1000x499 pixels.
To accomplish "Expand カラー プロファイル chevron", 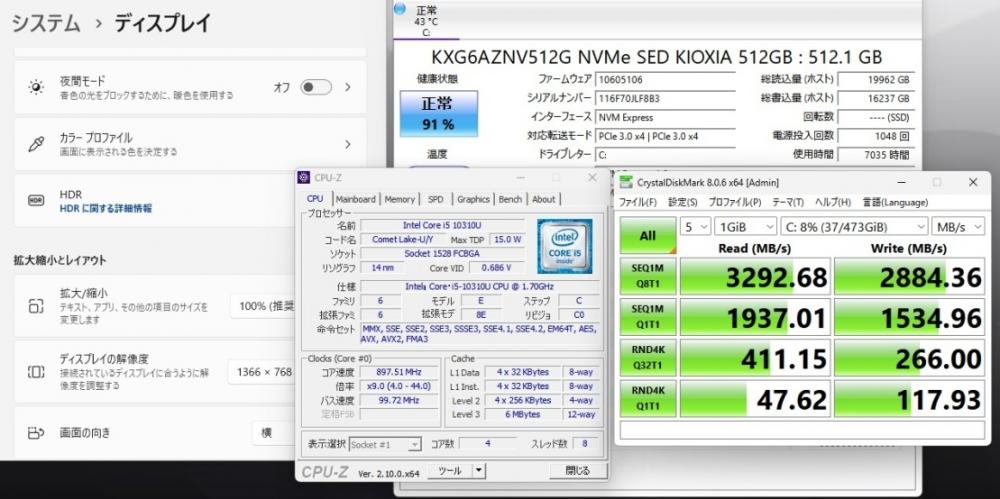I will click(348, 144).
